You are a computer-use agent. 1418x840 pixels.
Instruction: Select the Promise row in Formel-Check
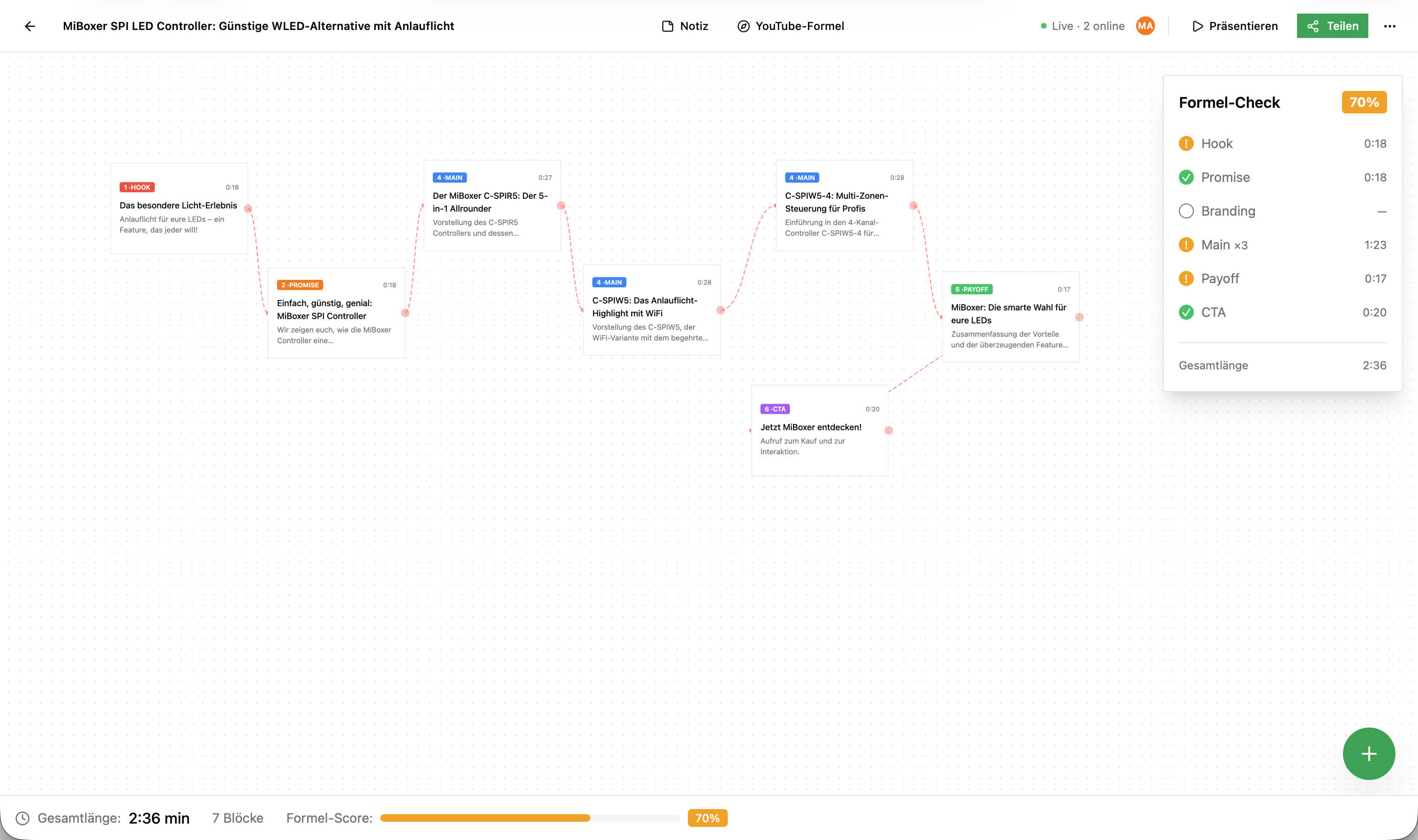(1282, 177)
